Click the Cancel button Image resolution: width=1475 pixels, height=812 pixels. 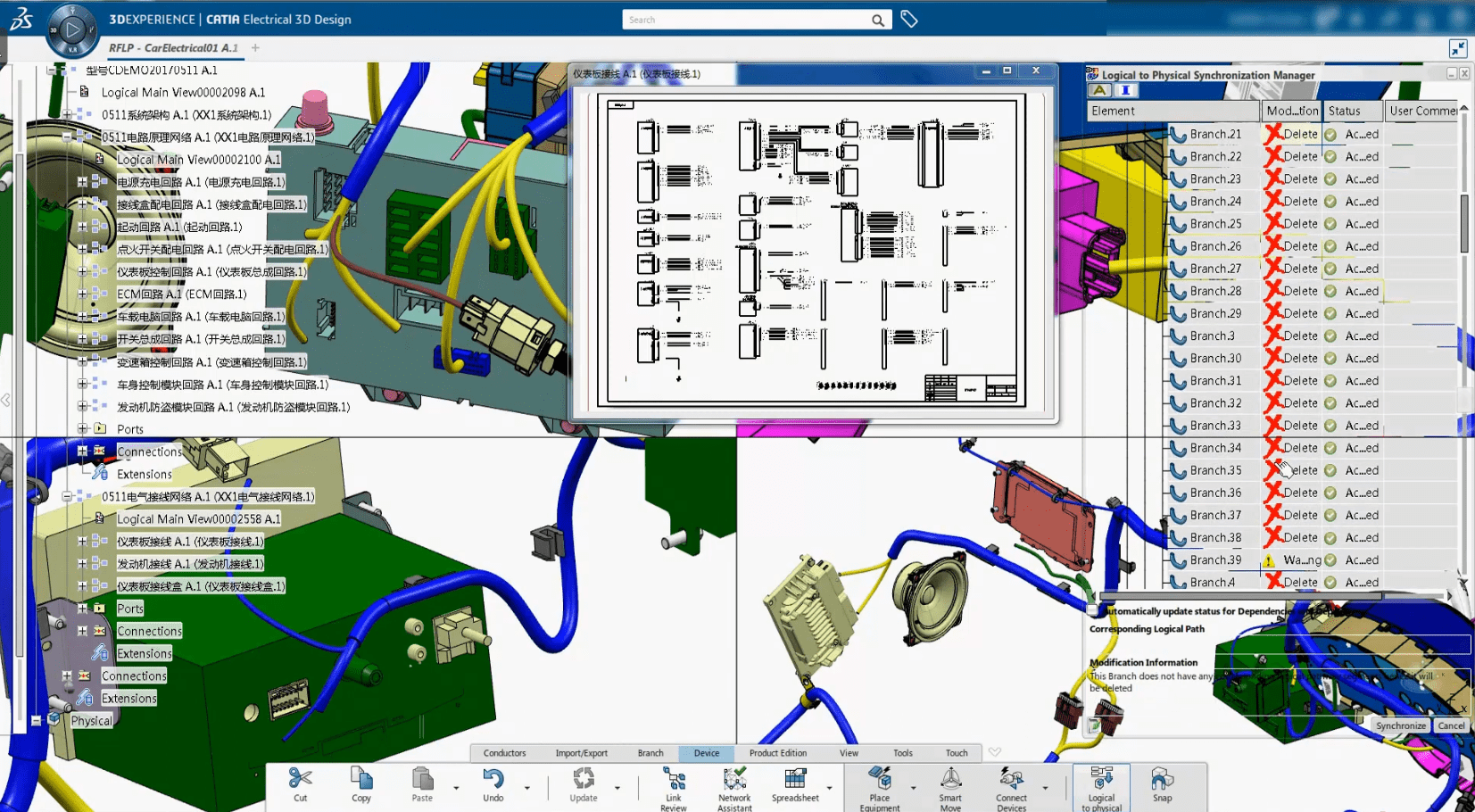pos(1451,725)
